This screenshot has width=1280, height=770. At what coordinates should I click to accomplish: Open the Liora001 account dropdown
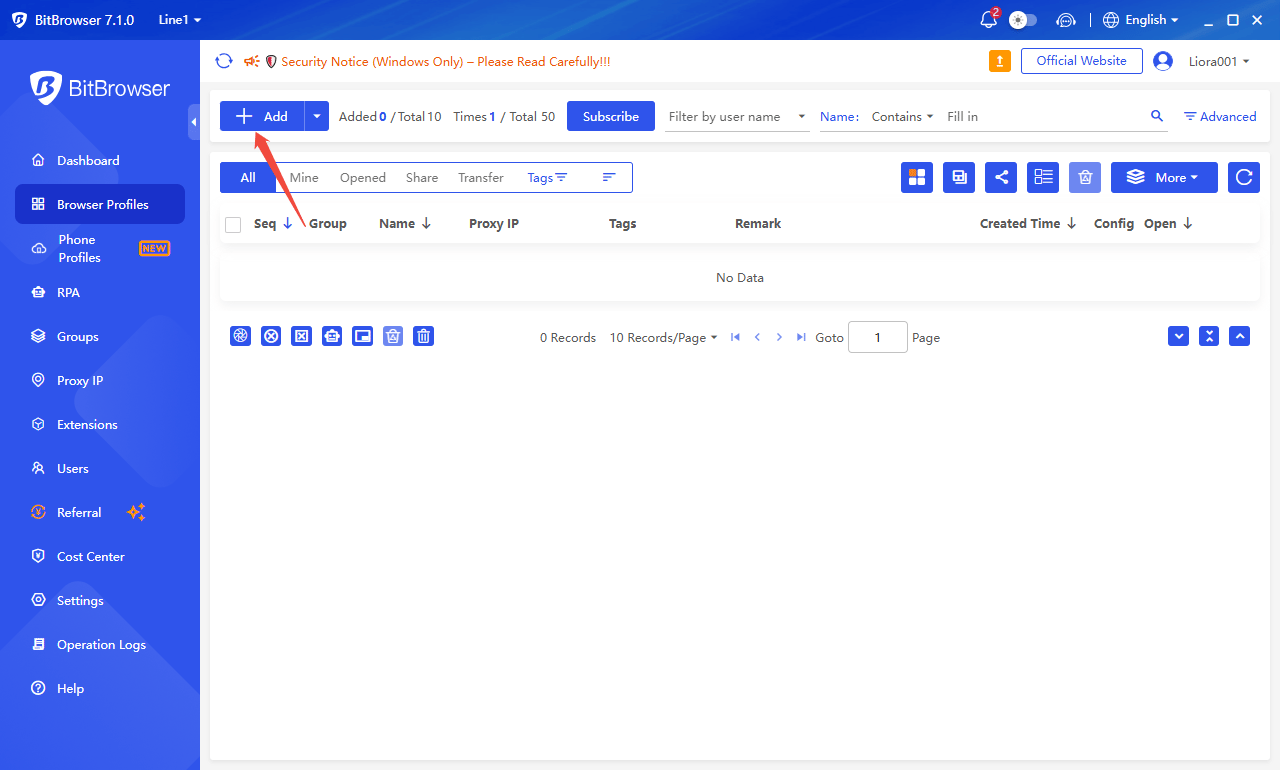coord(1219,61)
